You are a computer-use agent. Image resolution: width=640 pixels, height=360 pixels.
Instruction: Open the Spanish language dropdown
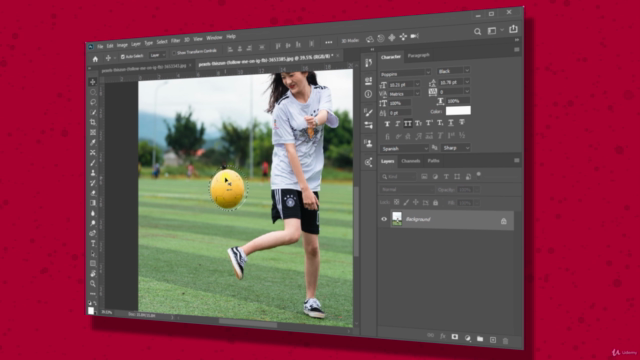404,148
